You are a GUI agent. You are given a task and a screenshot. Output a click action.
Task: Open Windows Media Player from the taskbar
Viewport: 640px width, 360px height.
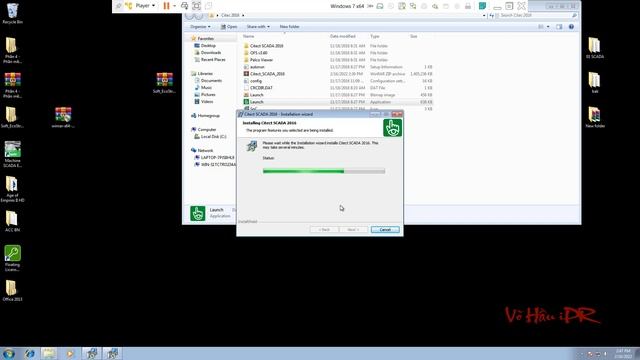tap(70, 353)
